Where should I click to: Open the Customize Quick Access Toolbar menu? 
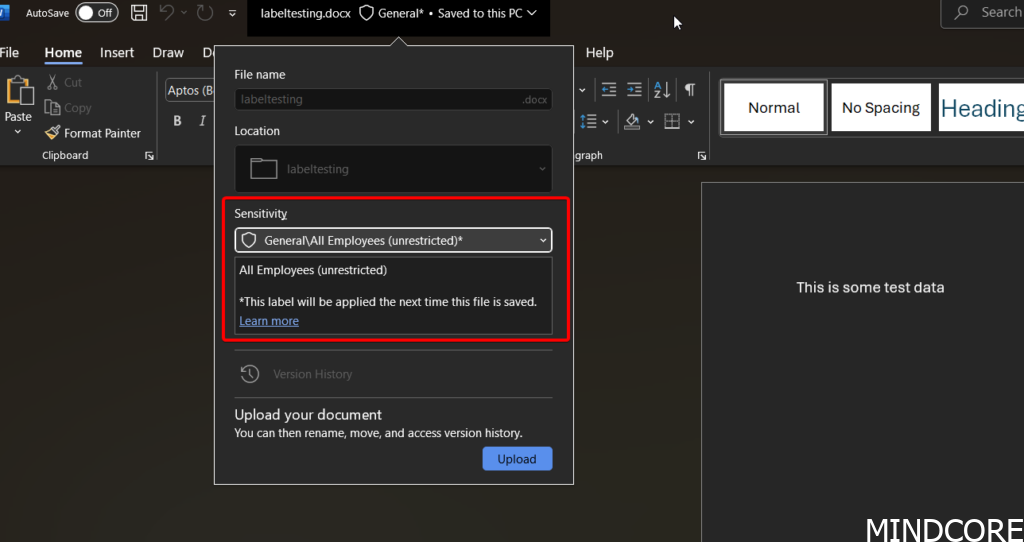[x=233, y=13]
